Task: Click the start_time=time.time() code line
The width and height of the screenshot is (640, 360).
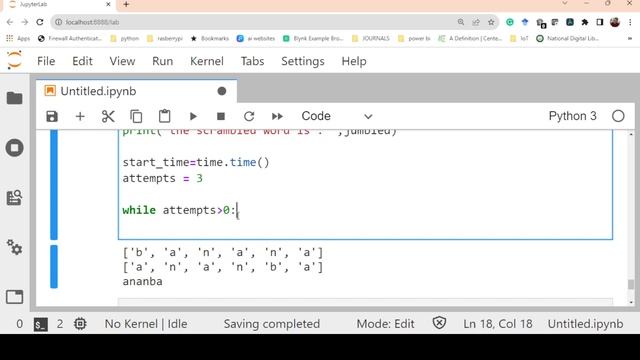Action: [x=196, y=162]
